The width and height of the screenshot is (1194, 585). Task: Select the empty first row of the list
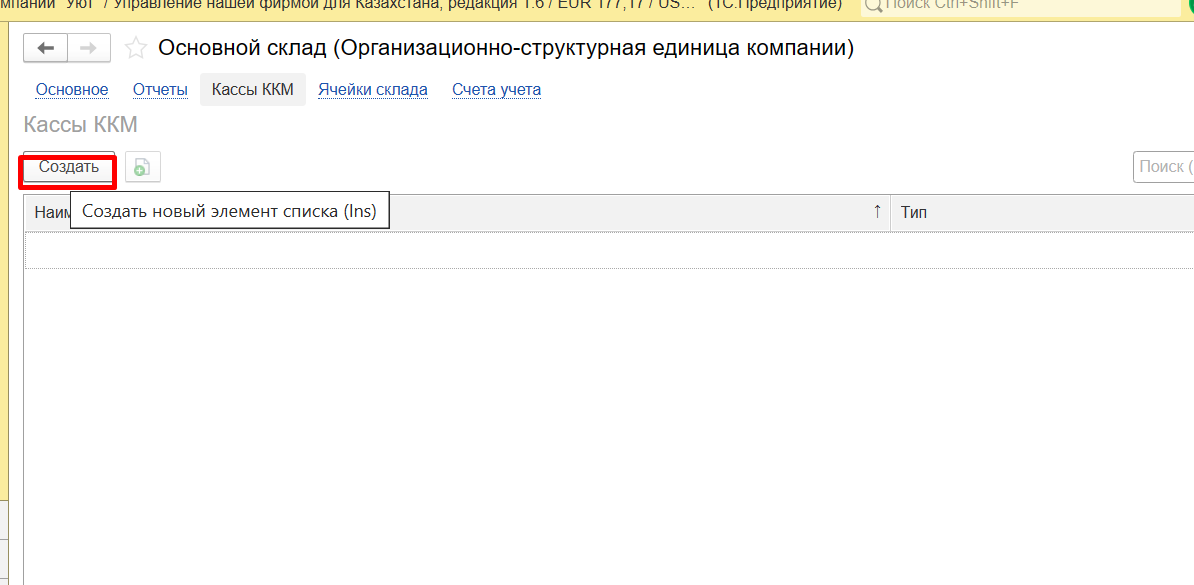tap(450, 250)
